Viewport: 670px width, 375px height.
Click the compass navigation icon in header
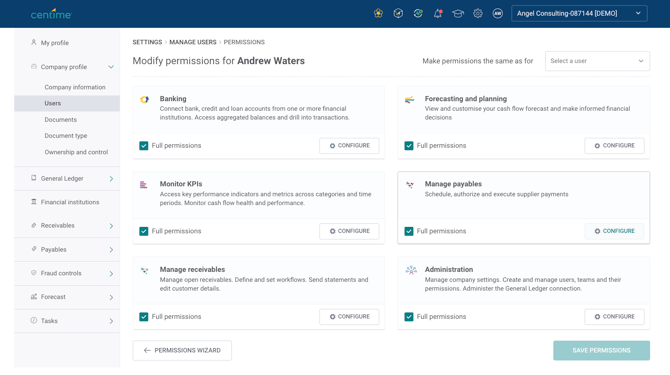point(398,14)
